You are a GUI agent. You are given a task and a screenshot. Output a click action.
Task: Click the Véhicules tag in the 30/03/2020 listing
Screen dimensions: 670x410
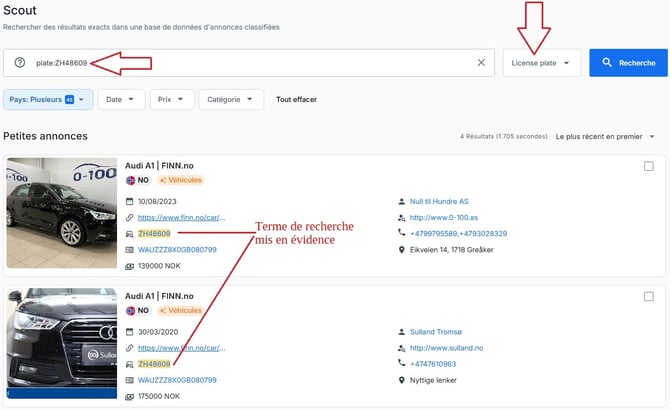181,310
